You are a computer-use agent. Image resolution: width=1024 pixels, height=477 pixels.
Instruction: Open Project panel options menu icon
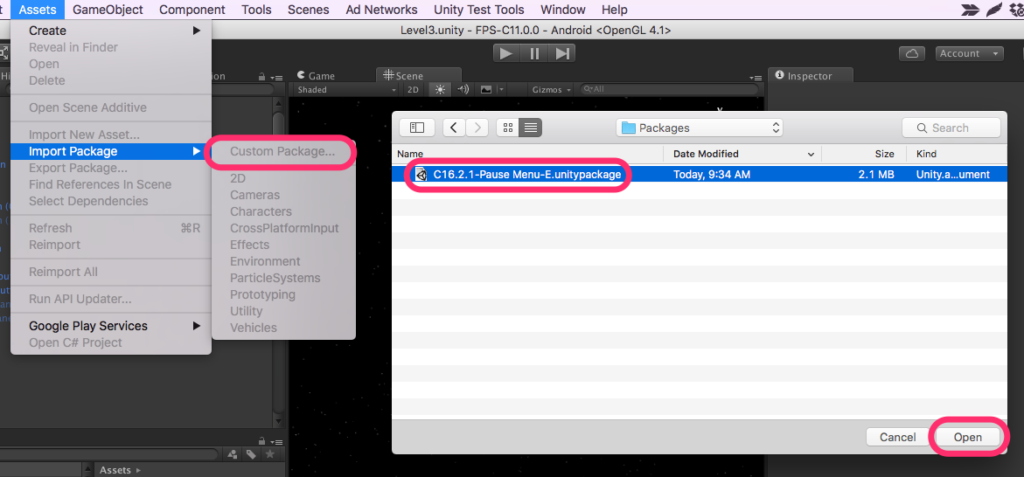coord(276,442)
